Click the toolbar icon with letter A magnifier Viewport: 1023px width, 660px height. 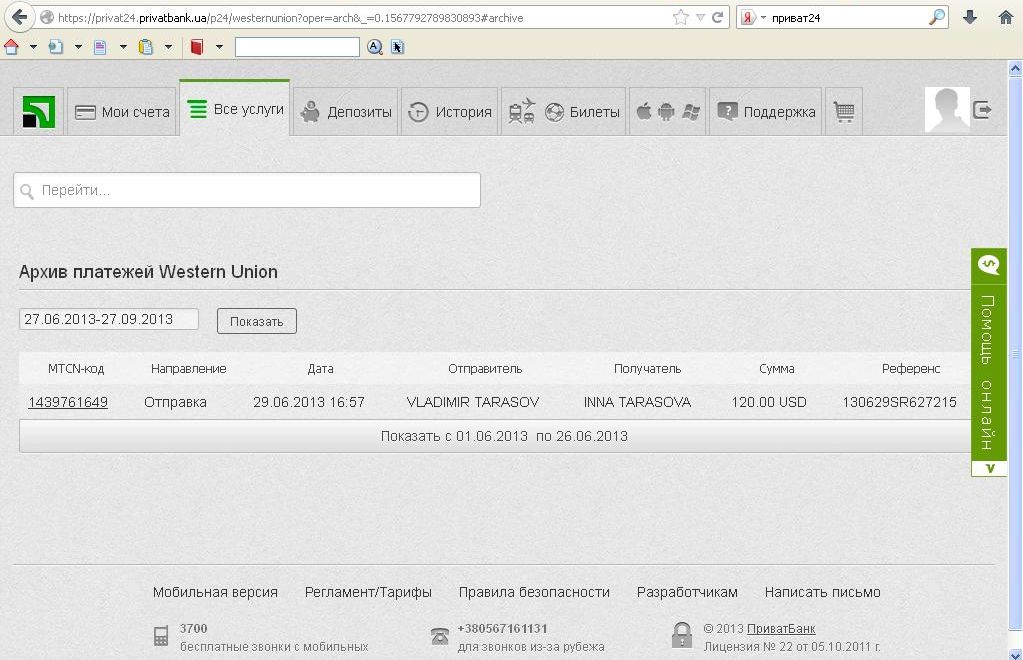pyautogui.click(x=374, y=46)
